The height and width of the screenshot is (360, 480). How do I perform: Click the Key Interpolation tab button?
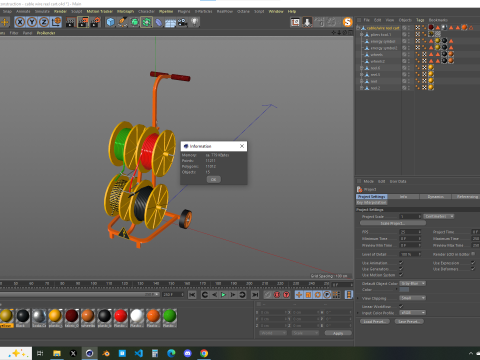click(372, 202)
